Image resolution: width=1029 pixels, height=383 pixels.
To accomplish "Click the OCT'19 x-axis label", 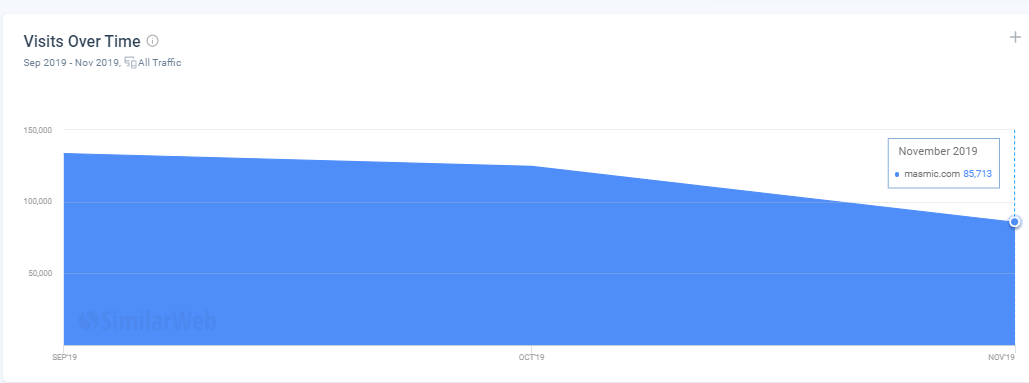I will pyautogui.click(x=531, y=357).
